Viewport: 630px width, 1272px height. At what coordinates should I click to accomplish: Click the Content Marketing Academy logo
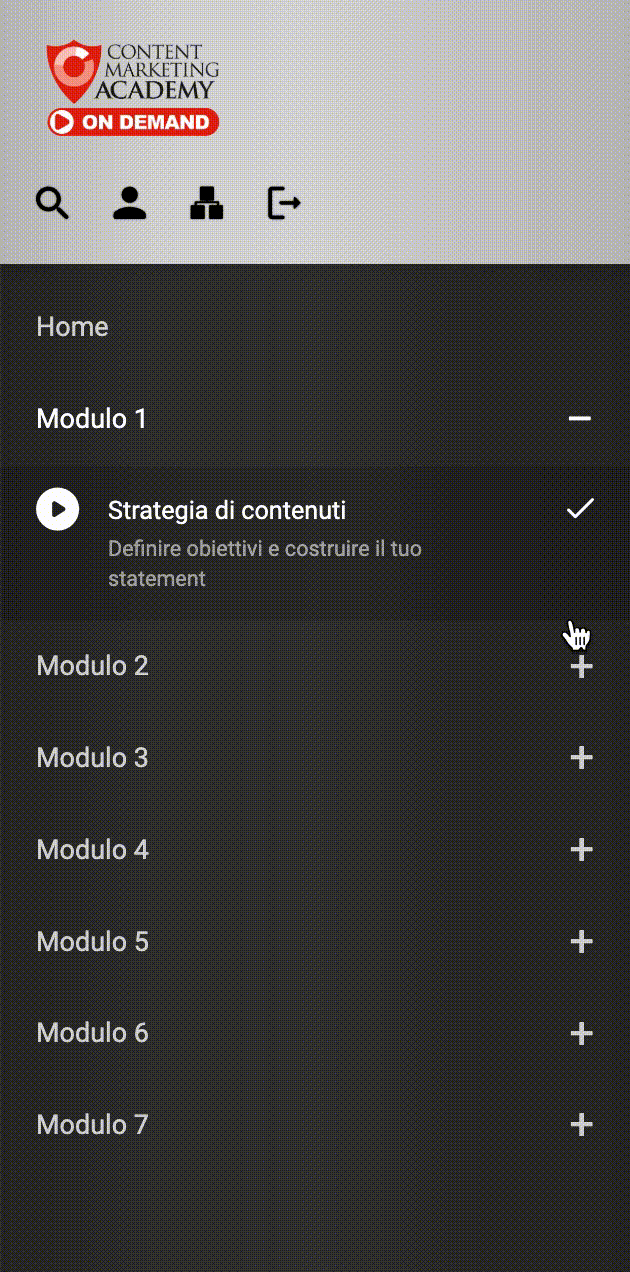[x=133, y=73]
